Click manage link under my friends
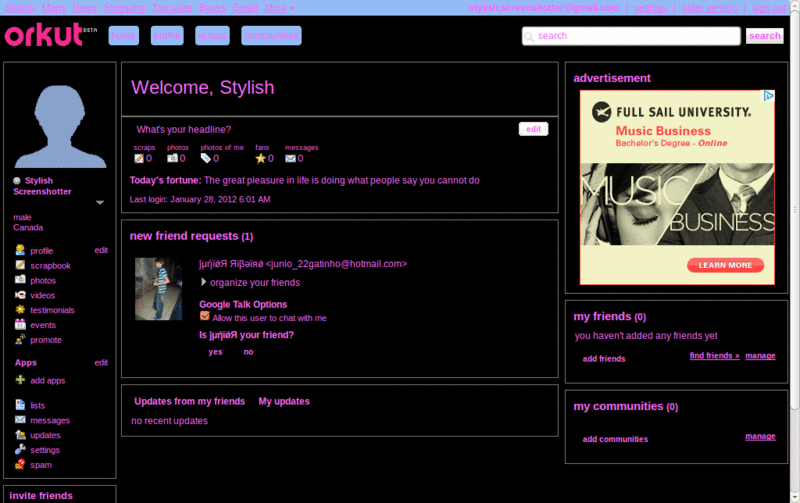This screenshot has height=503, width=800. point(760,356)
